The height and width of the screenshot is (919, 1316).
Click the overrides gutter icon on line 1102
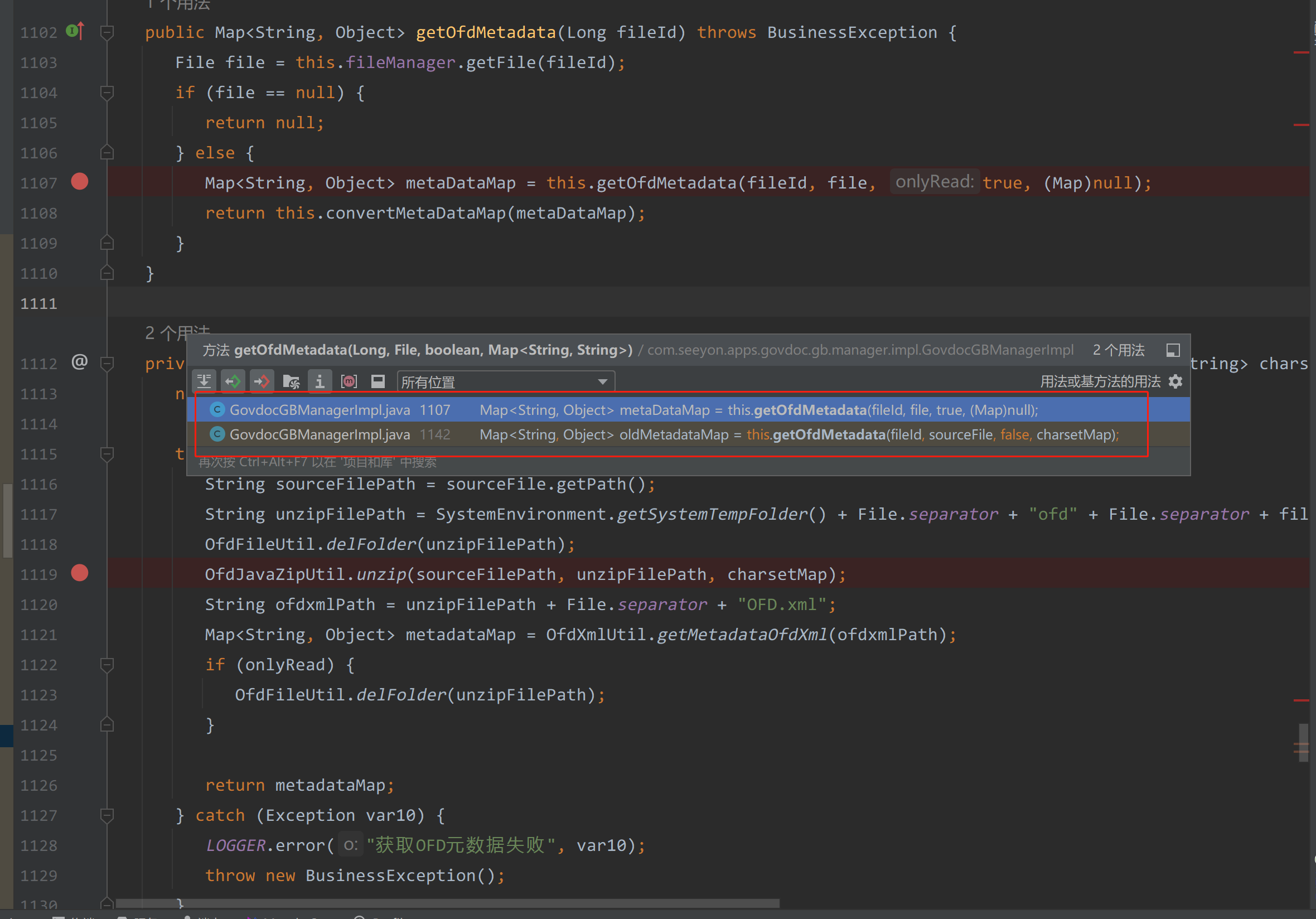point(75,31)
